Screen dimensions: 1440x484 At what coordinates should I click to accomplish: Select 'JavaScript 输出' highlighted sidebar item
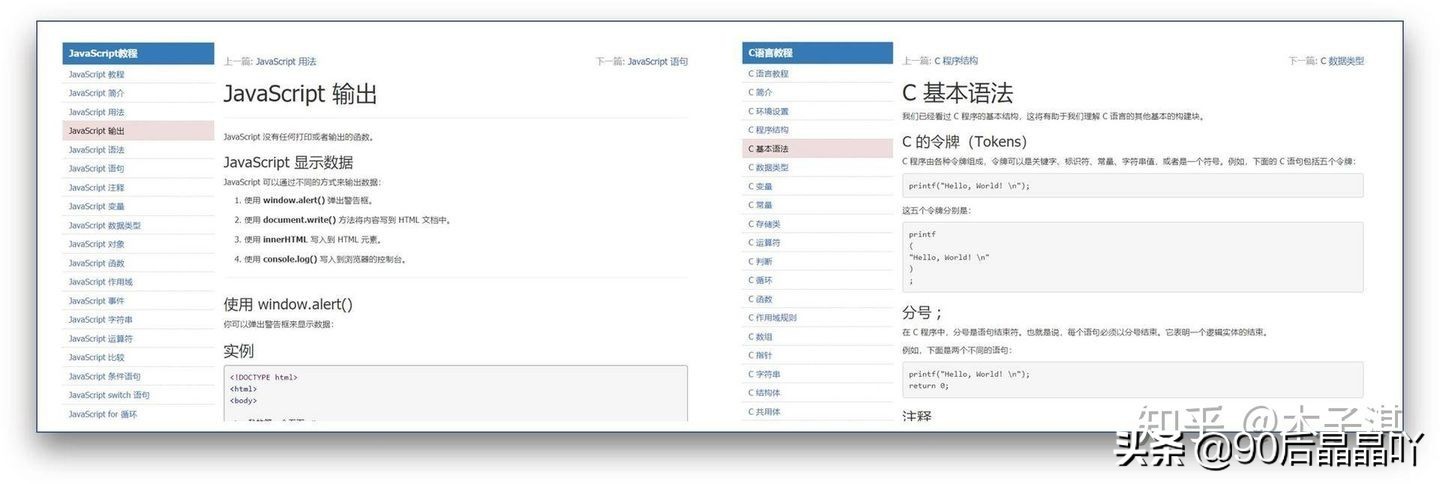[97, 131]
